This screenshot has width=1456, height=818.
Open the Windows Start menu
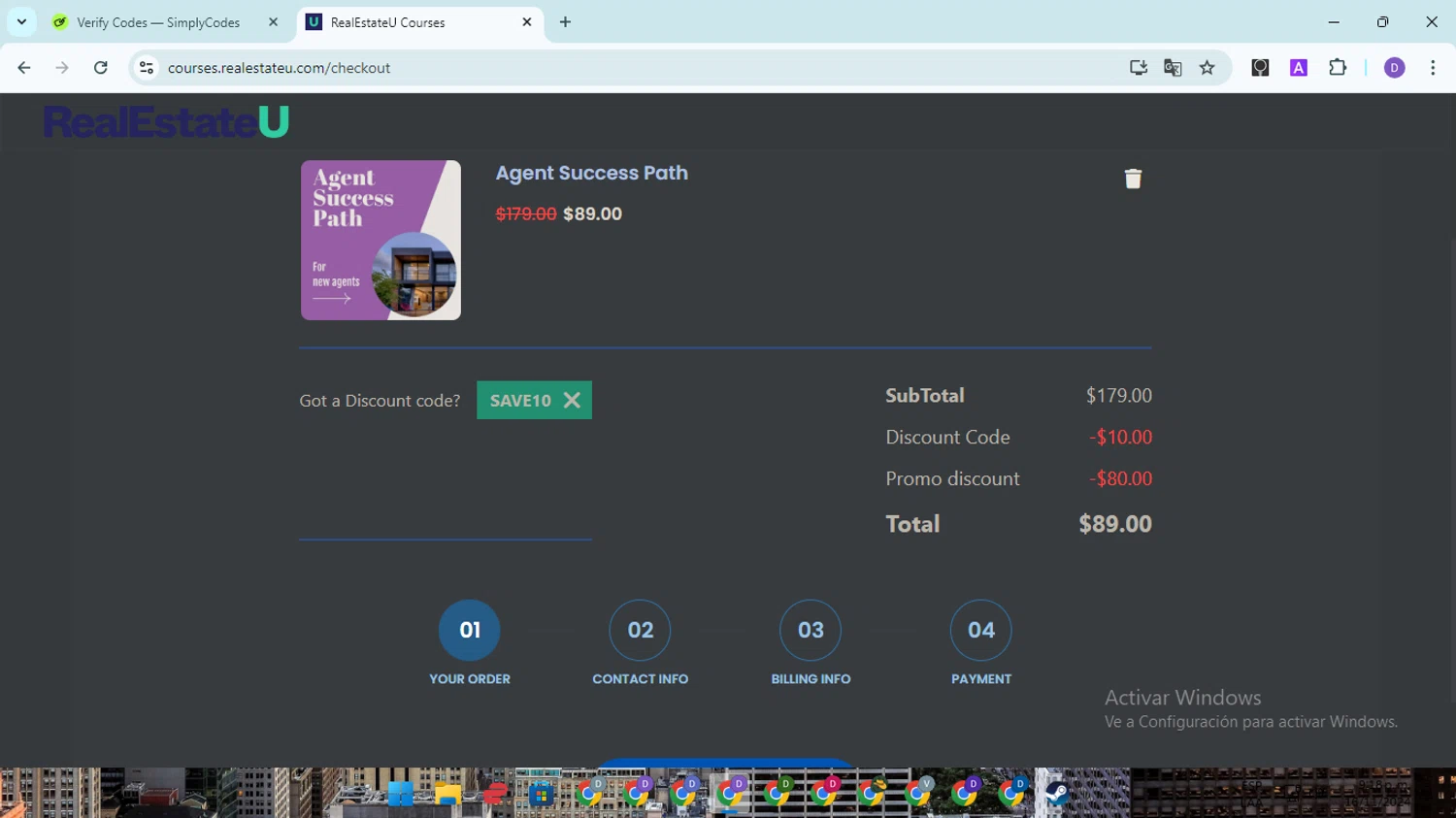pos(400,794)
